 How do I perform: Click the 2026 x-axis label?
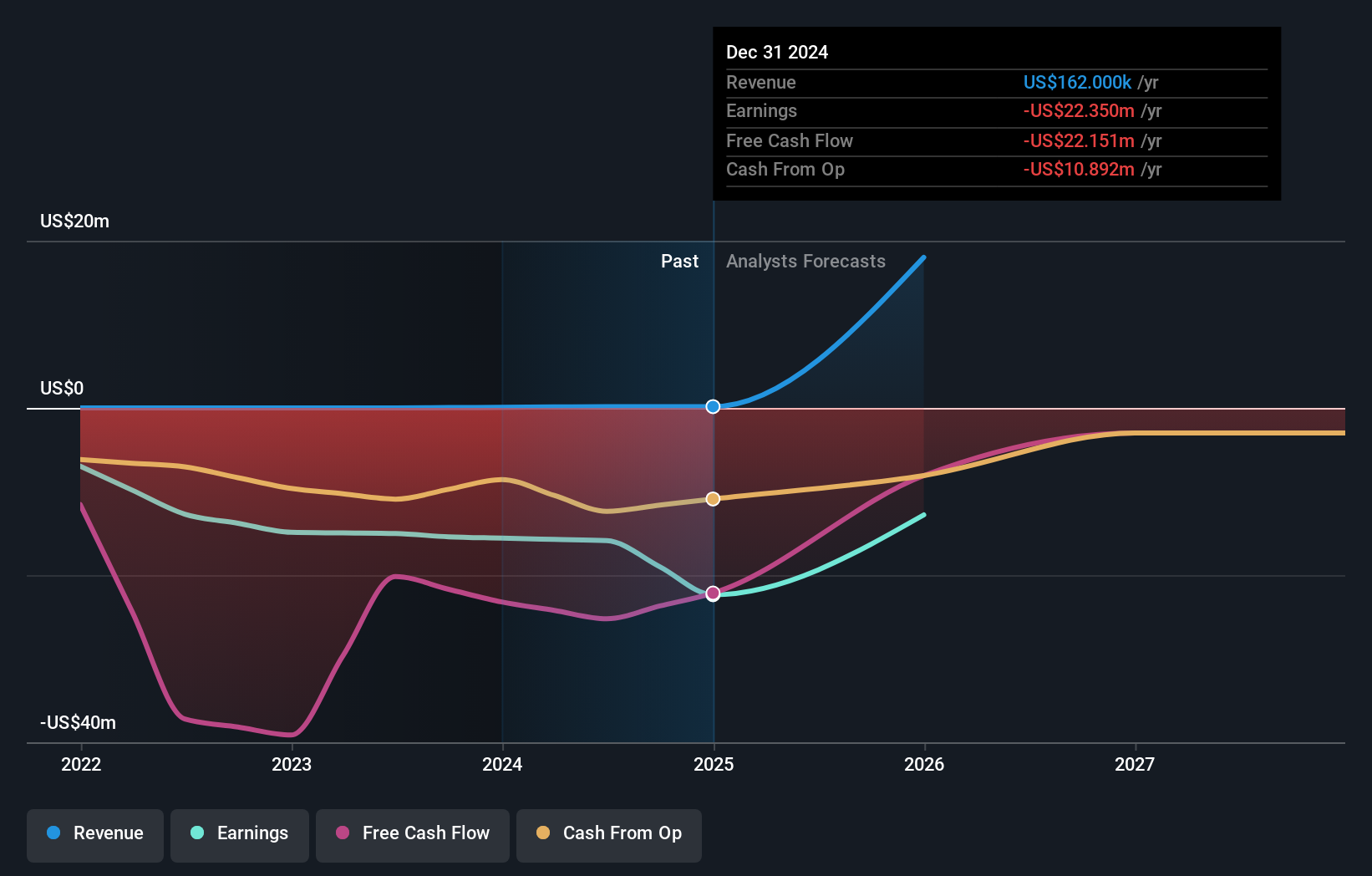coord(924,764)
